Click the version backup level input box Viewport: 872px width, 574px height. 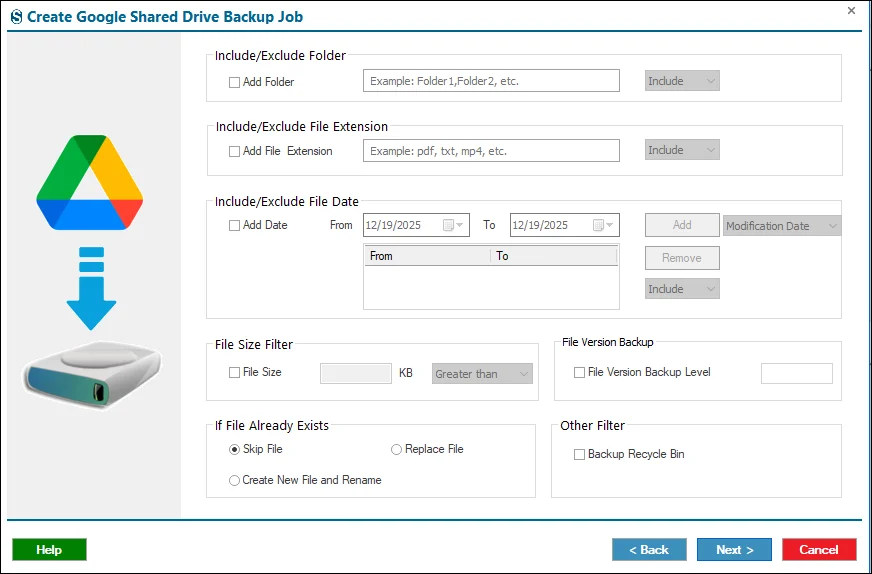tap(796, 373)
